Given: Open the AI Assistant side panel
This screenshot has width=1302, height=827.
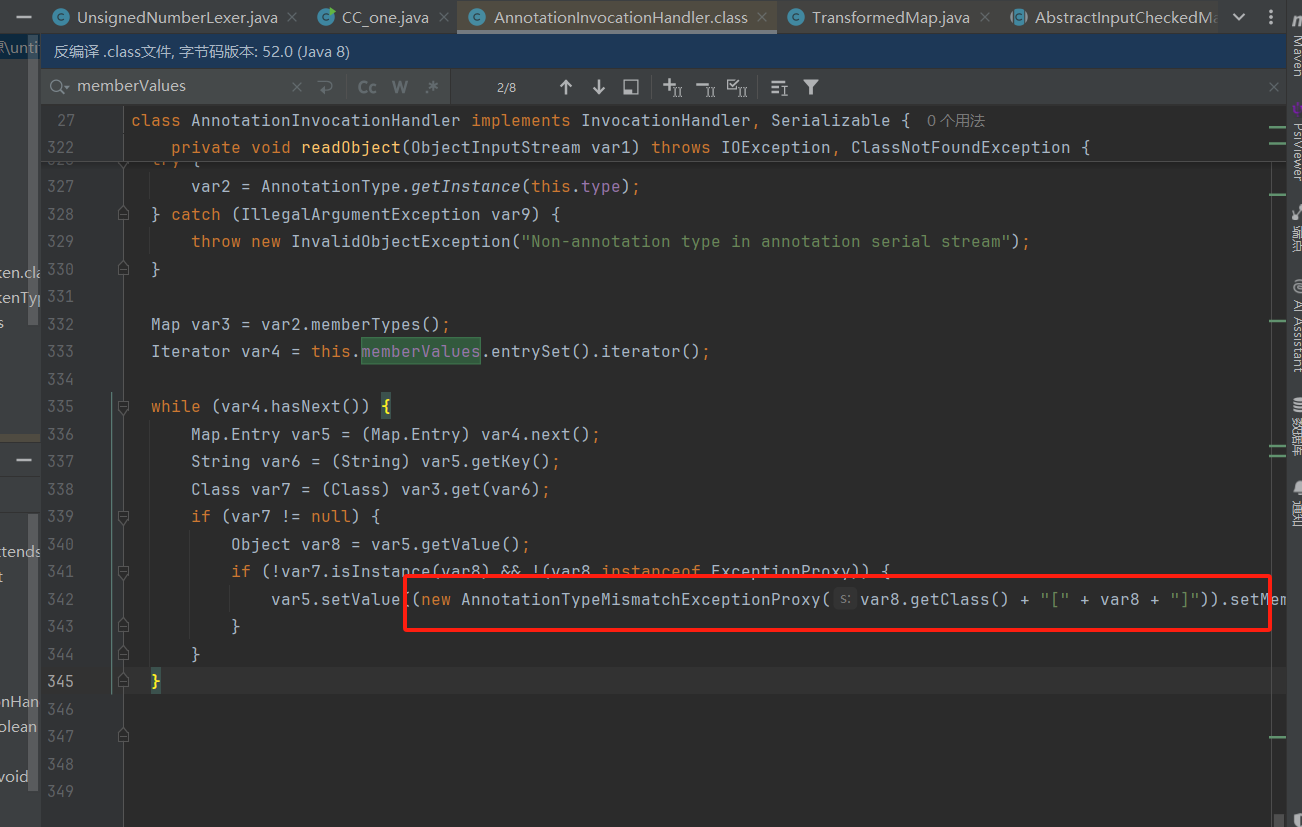Looking at the screenshot, I should tap(1295, 328).
